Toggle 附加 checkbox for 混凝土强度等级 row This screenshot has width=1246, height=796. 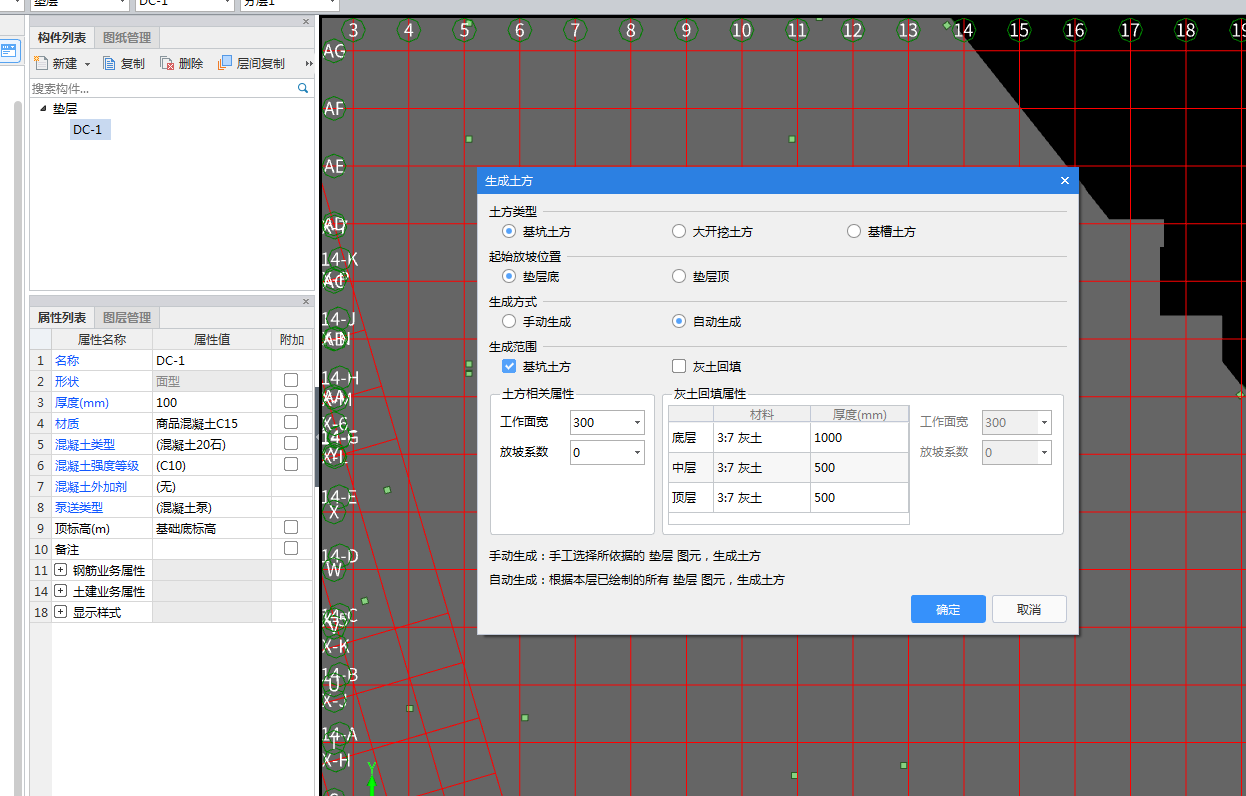(291, 464)
